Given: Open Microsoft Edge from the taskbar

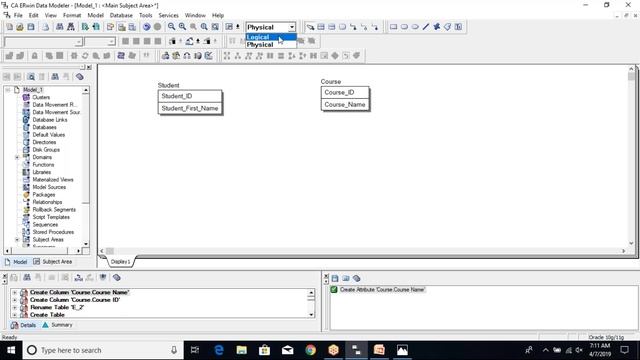Looking at the screenshot, I should [x=219, y=350].
